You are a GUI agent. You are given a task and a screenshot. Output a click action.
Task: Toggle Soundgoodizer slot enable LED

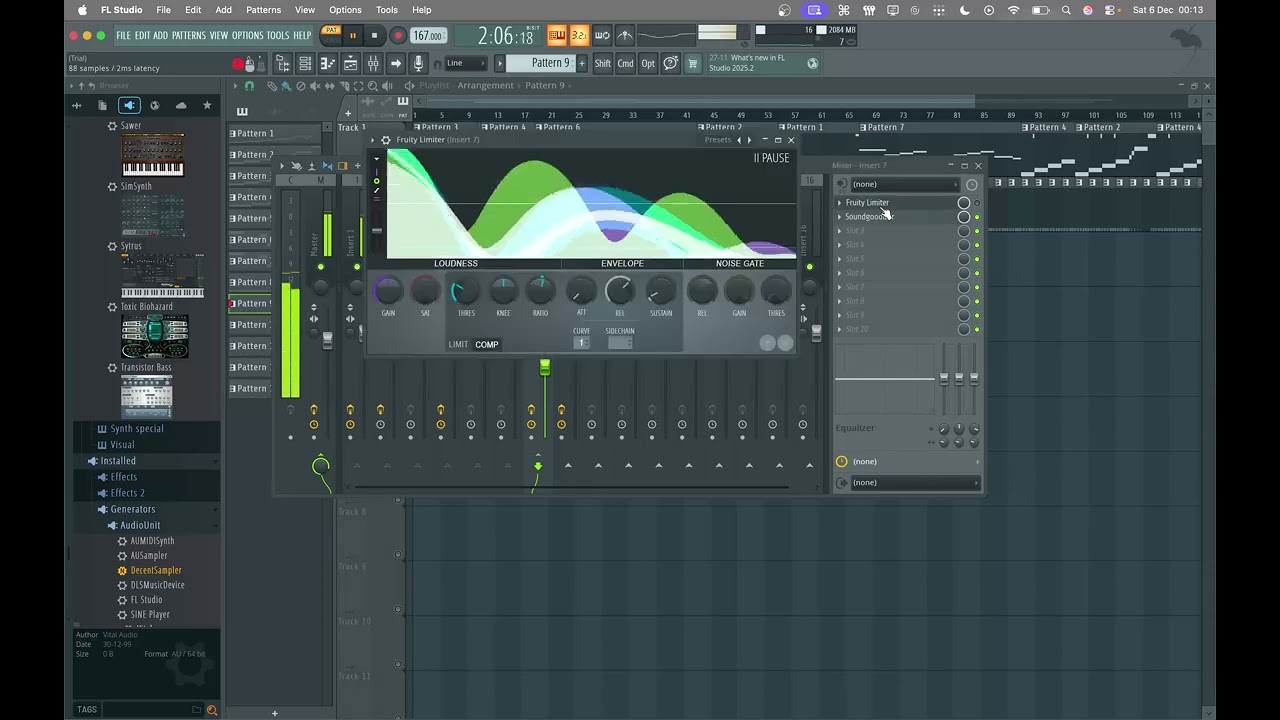[977, 217]
